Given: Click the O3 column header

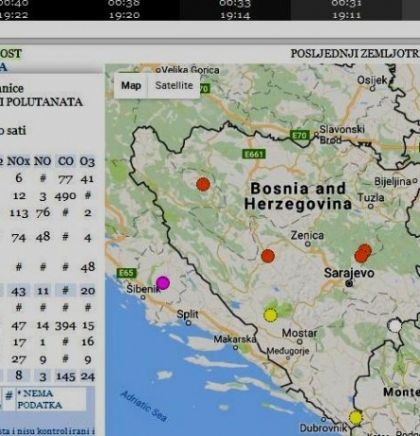Looking at the screenshot, I should point(87,161).
